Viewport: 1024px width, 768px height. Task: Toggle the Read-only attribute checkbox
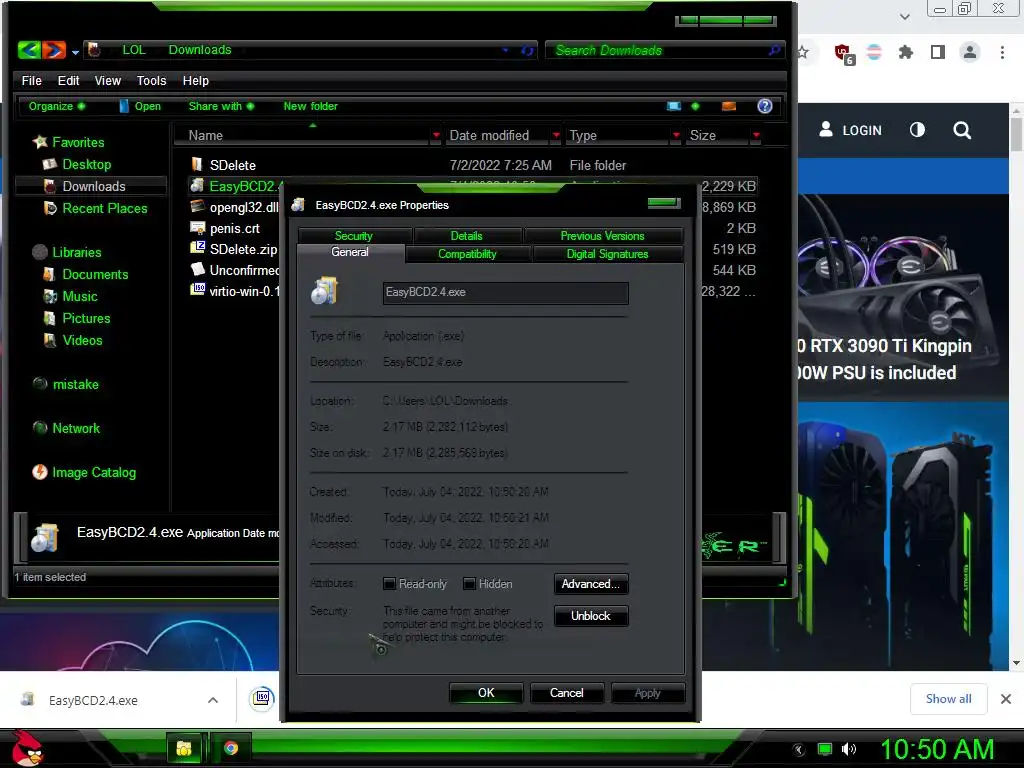389,584
